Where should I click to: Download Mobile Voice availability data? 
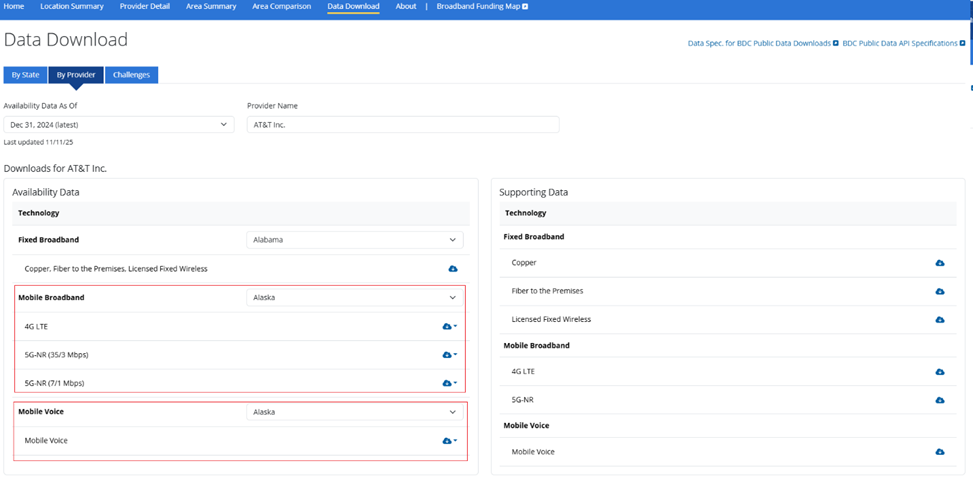click(449, 440)
